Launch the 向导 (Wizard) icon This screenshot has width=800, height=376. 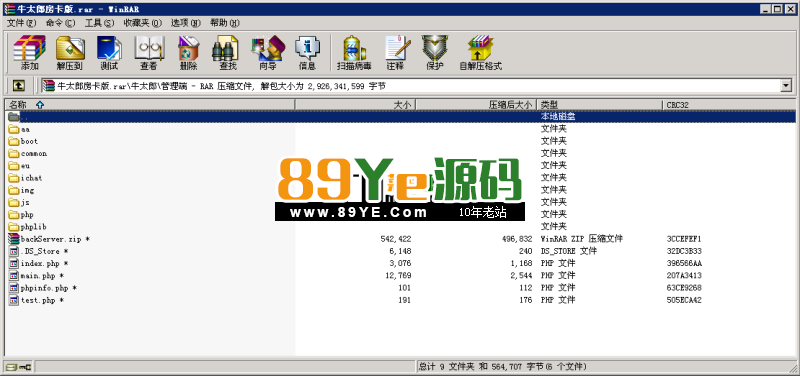click(268, 53)
